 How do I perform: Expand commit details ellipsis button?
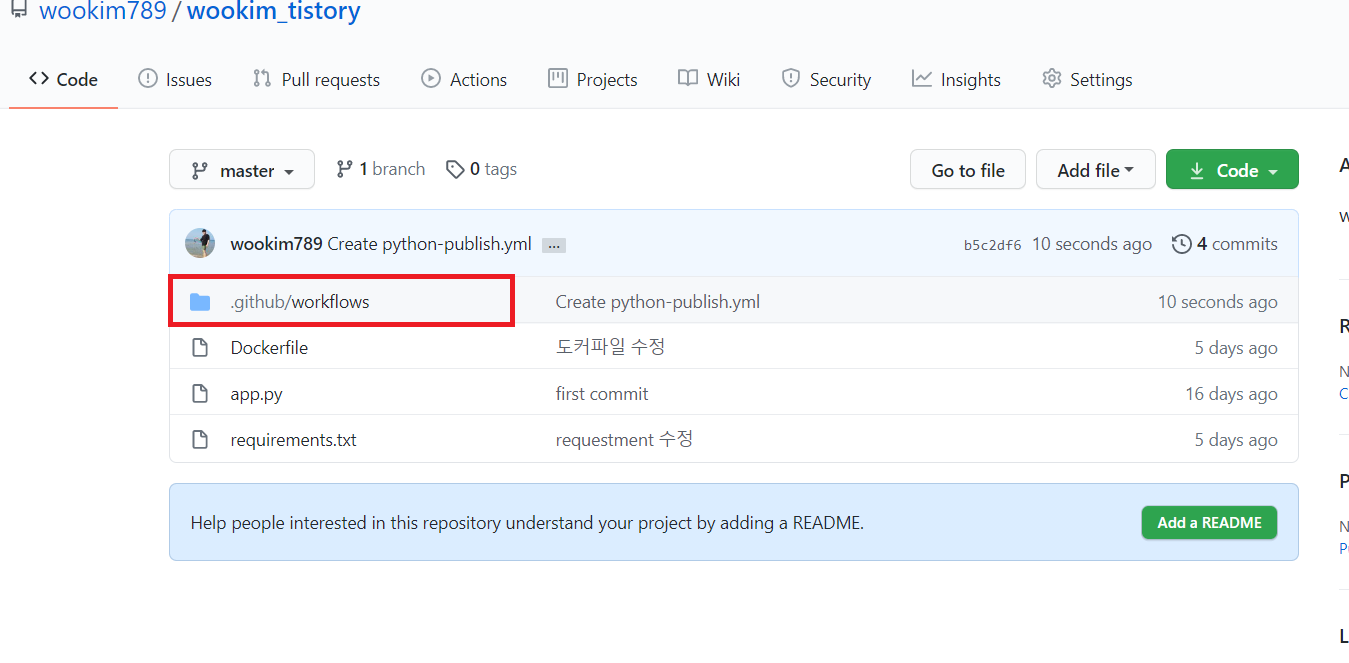pos(553,245)
